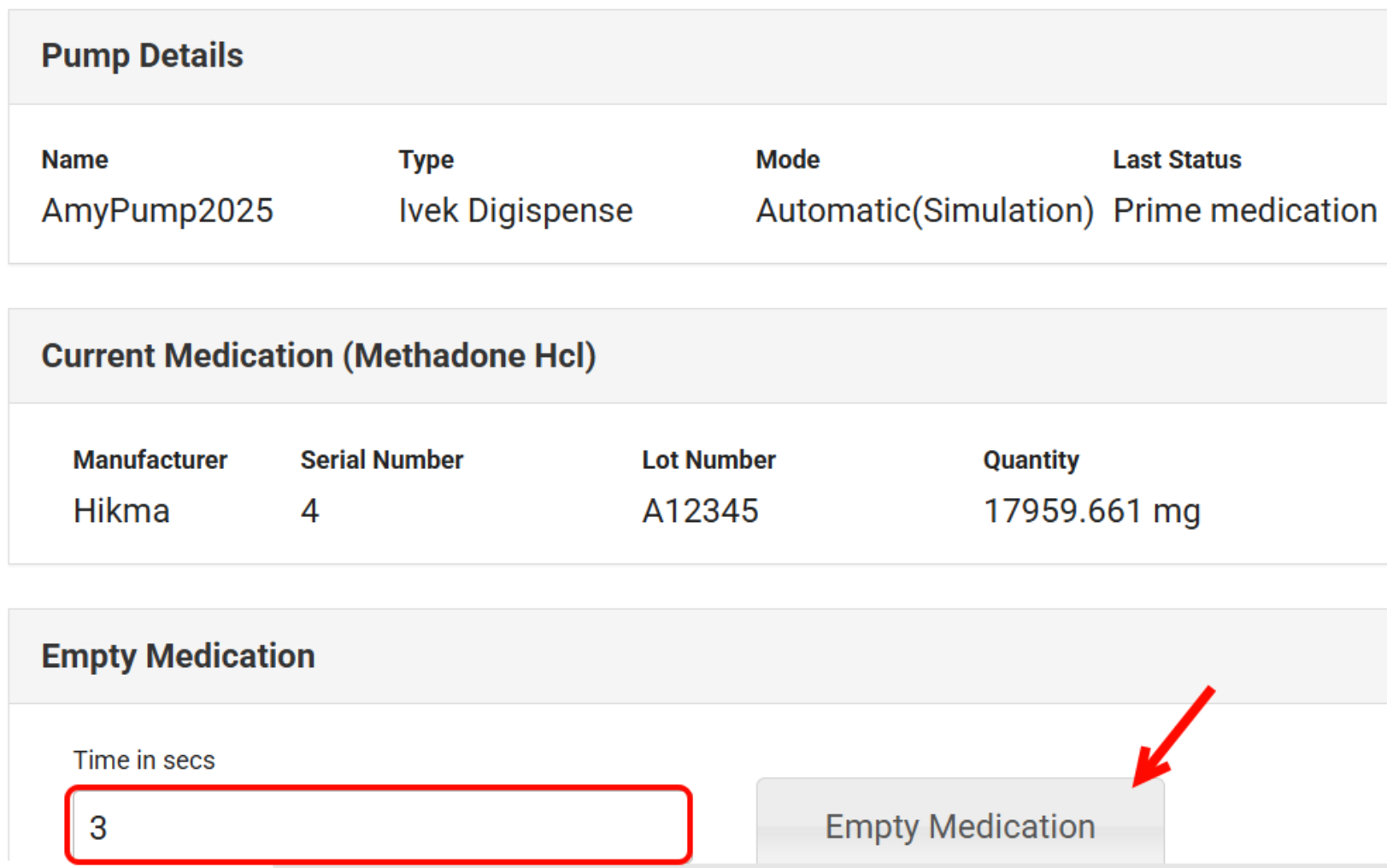Viewport: 1387px width, 868px height.
Task: Click the Pump Details section header
Action: coord(143,56)
